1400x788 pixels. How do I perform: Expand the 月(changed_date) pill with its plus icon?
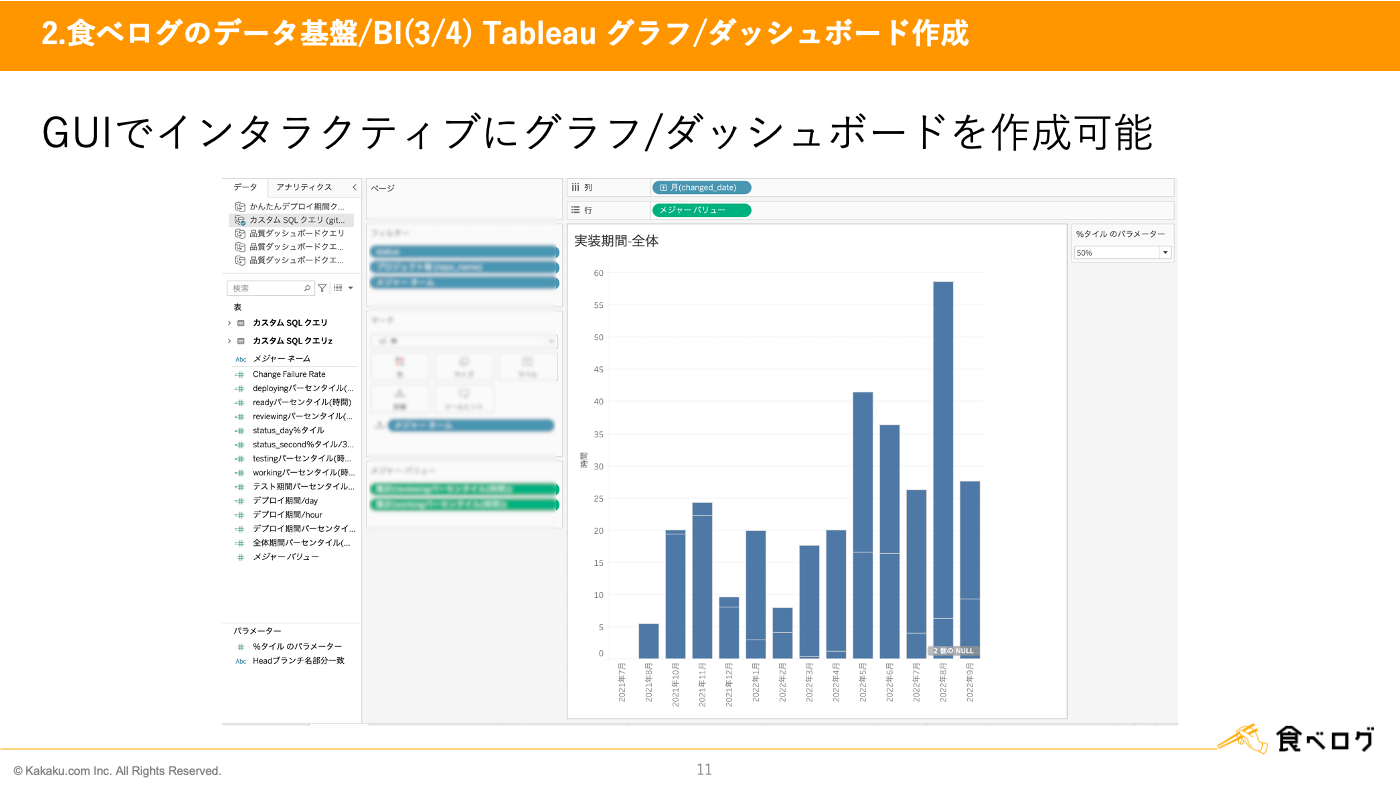pos(663,187)
